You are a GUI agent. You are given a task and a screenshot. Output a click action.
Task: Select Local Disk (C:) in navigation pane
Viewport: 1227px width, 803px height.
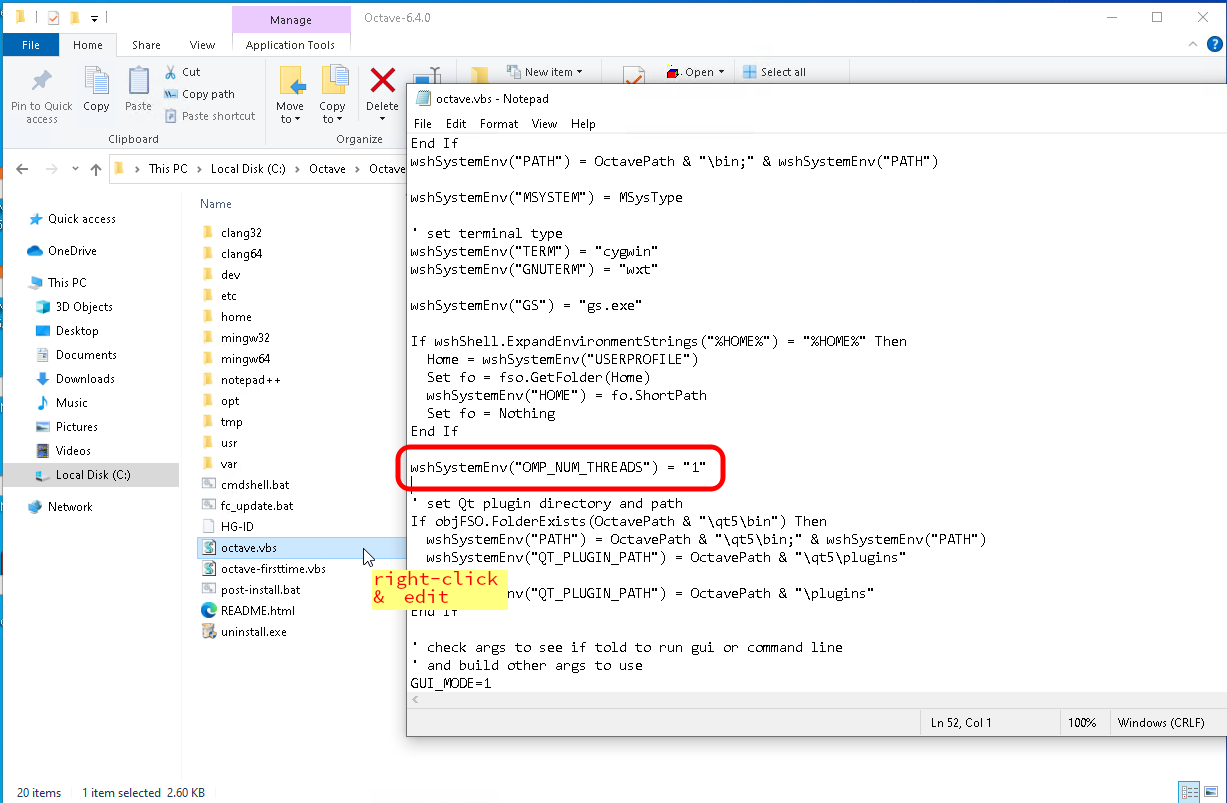tap(91, 475)
